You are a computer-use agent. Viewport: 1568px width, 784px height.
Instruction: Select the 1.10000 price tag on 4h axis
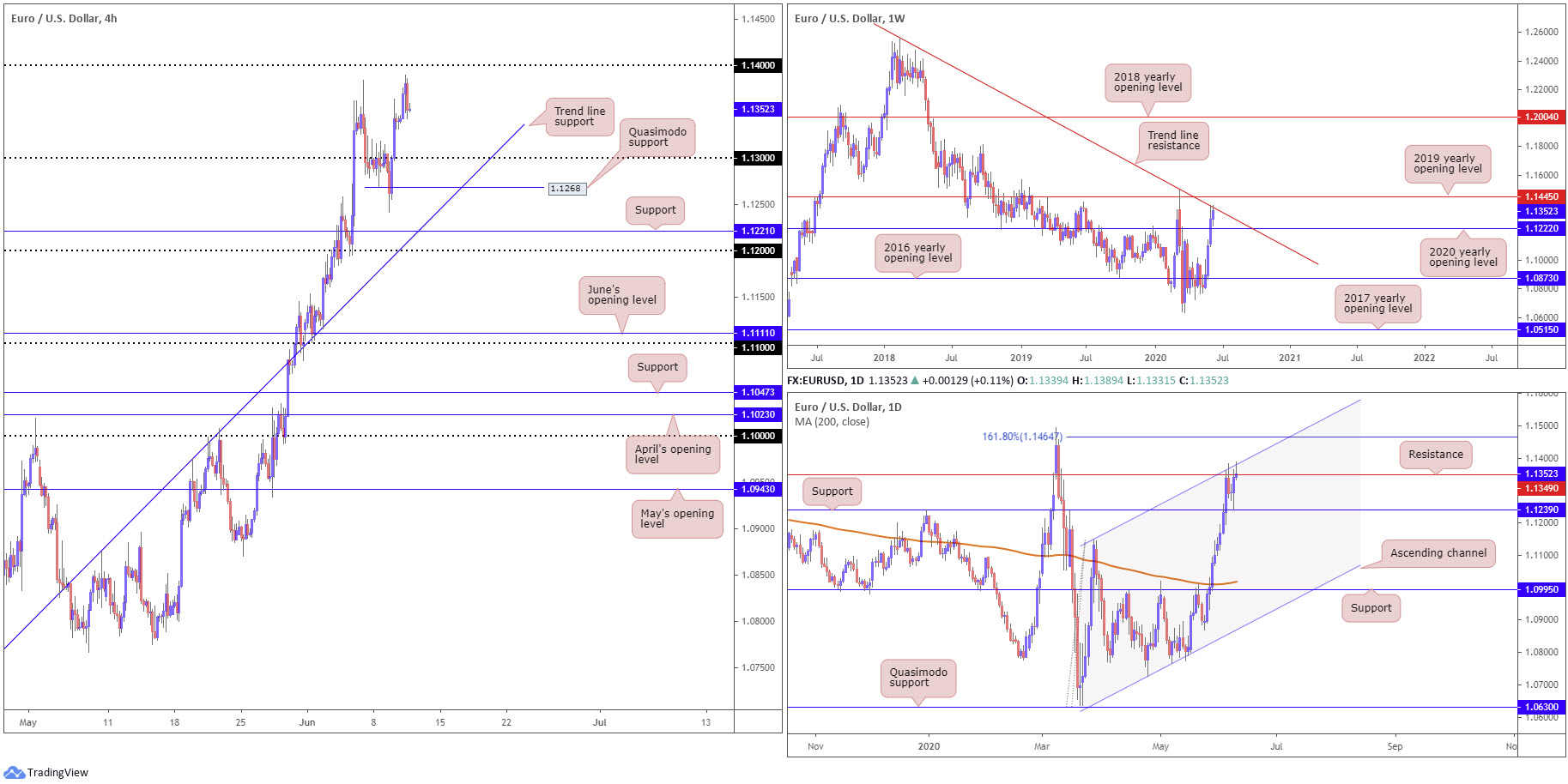click(x=758, y=436)
